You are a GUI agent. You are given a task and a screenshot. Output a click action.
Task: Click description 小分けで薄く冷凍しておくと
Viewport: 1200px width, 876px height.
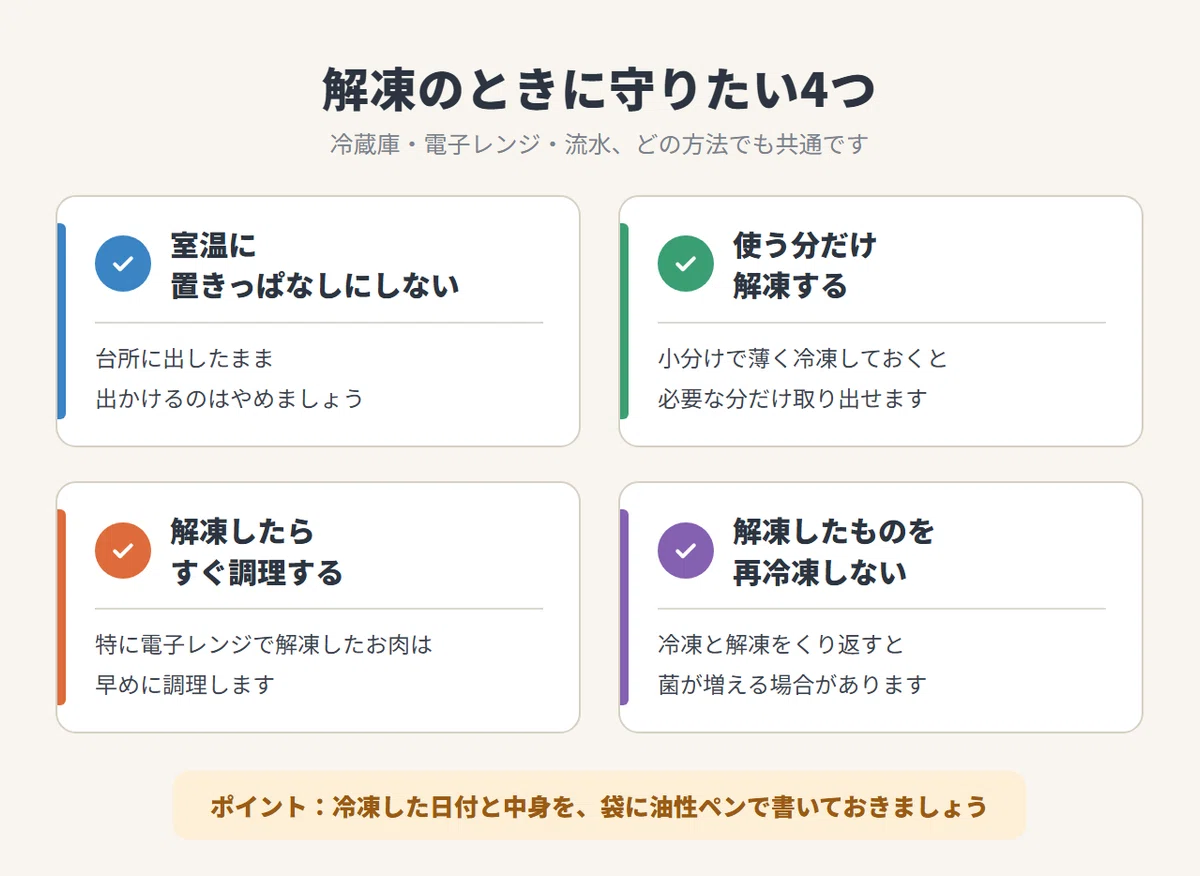(802, 358)
